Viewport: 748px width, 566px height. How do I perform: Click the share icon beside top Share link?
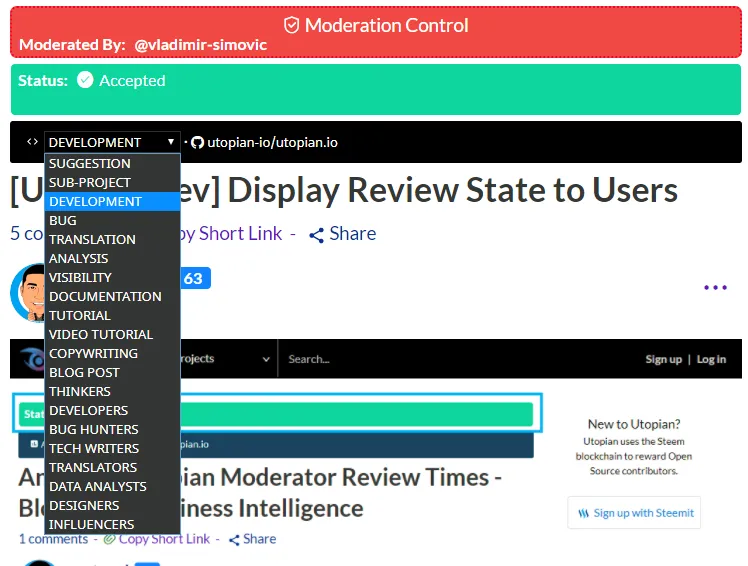[x=316, y=235]
